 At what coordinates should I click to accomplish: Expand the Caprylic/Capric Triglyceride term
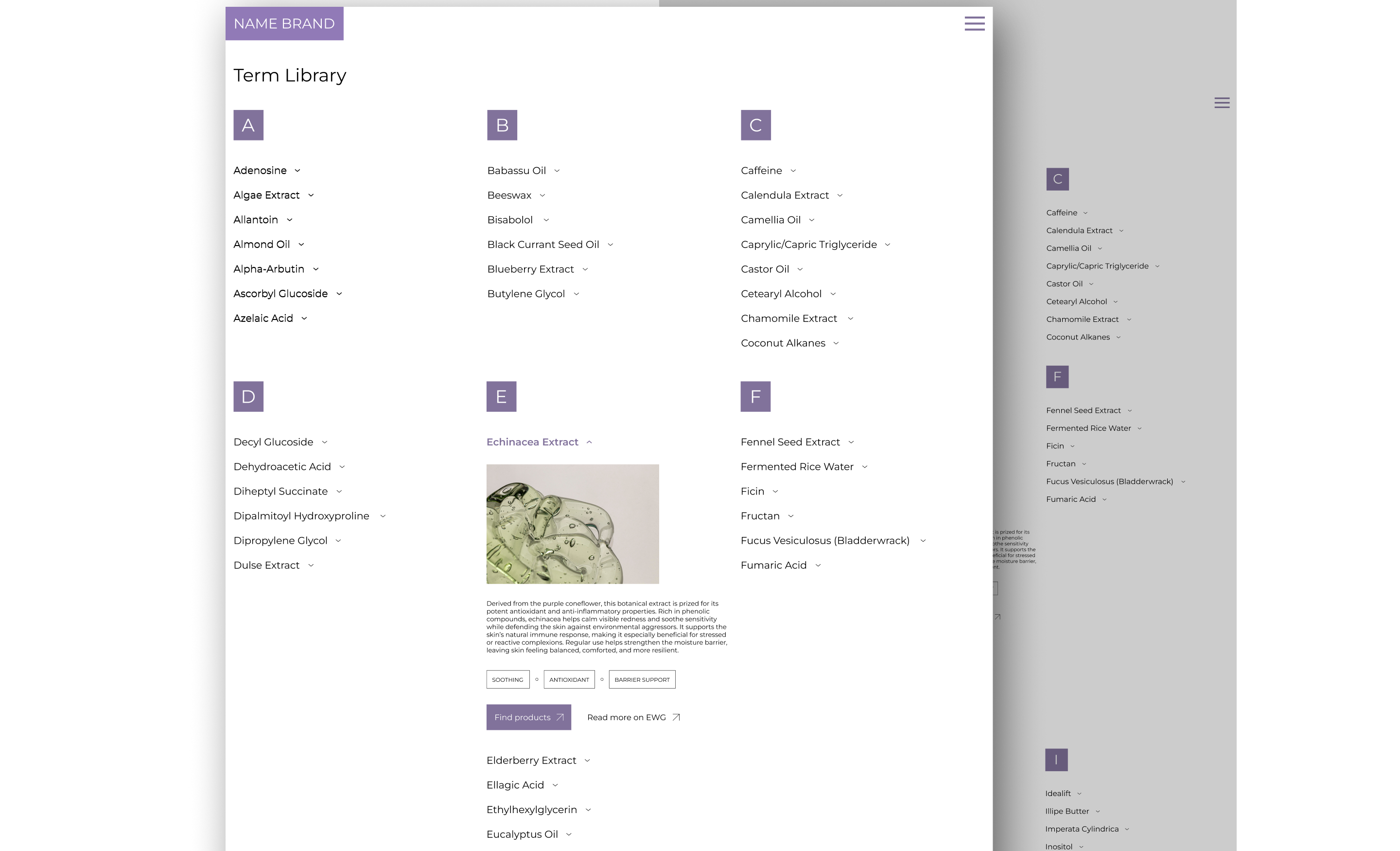click(x=888, y=245)
